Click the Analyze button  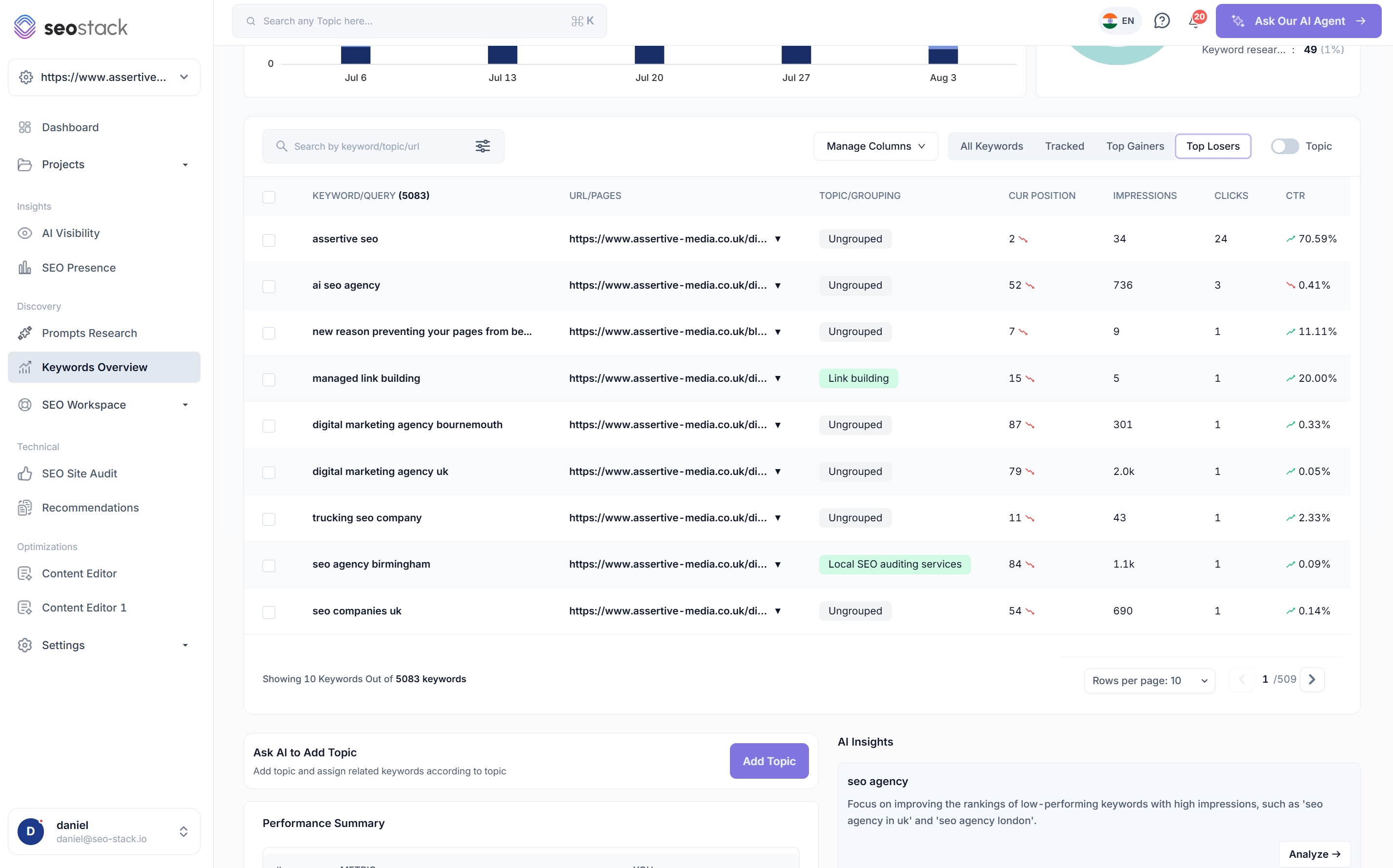1314,854
